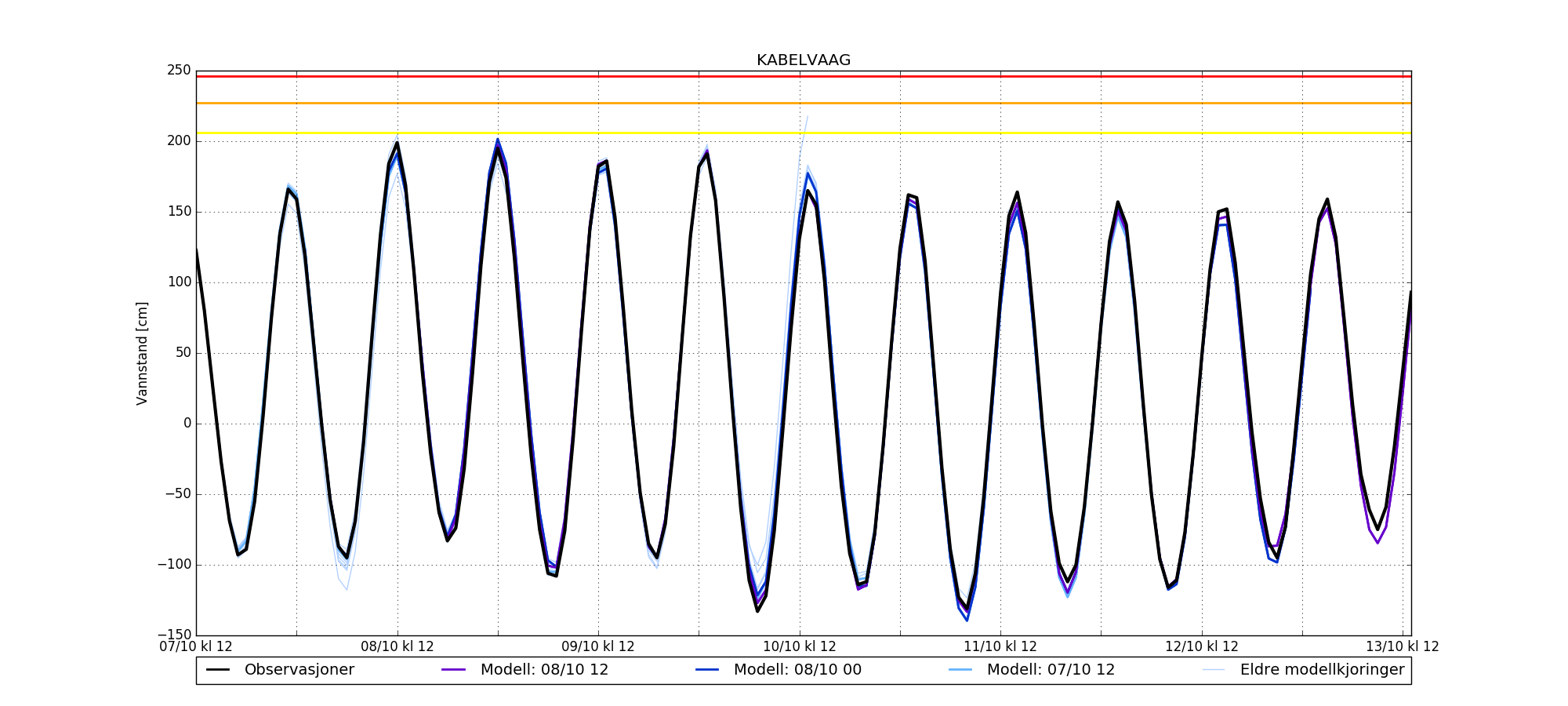Click the light blue legend swatch for Modell 07/10 12
Image resolution: width=1568 pixels, height=706 pixels.
[x=960, y=670]
